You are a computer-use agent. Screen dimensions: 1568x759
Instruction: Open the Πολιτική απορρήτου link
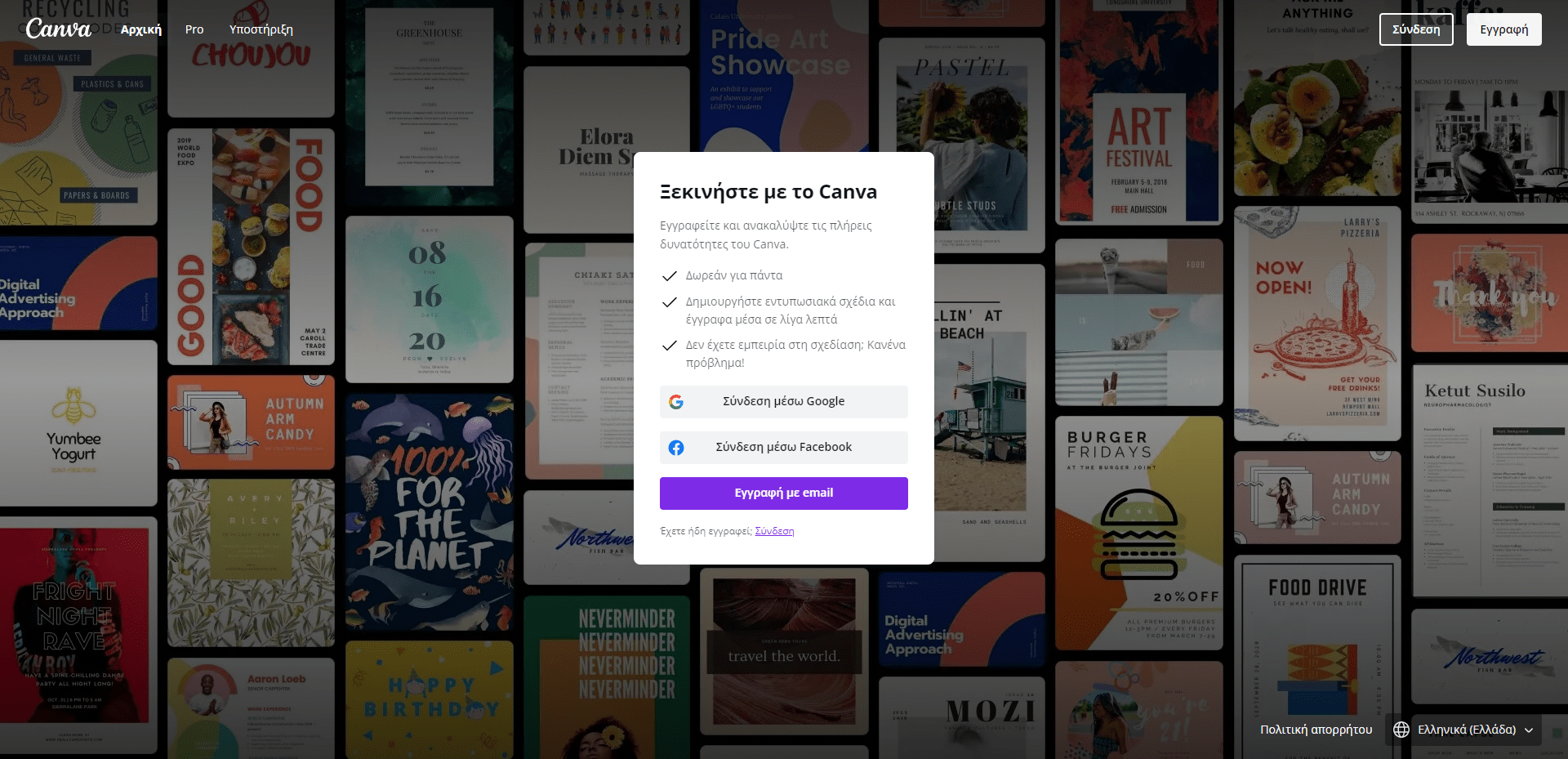click(1316, 730)
